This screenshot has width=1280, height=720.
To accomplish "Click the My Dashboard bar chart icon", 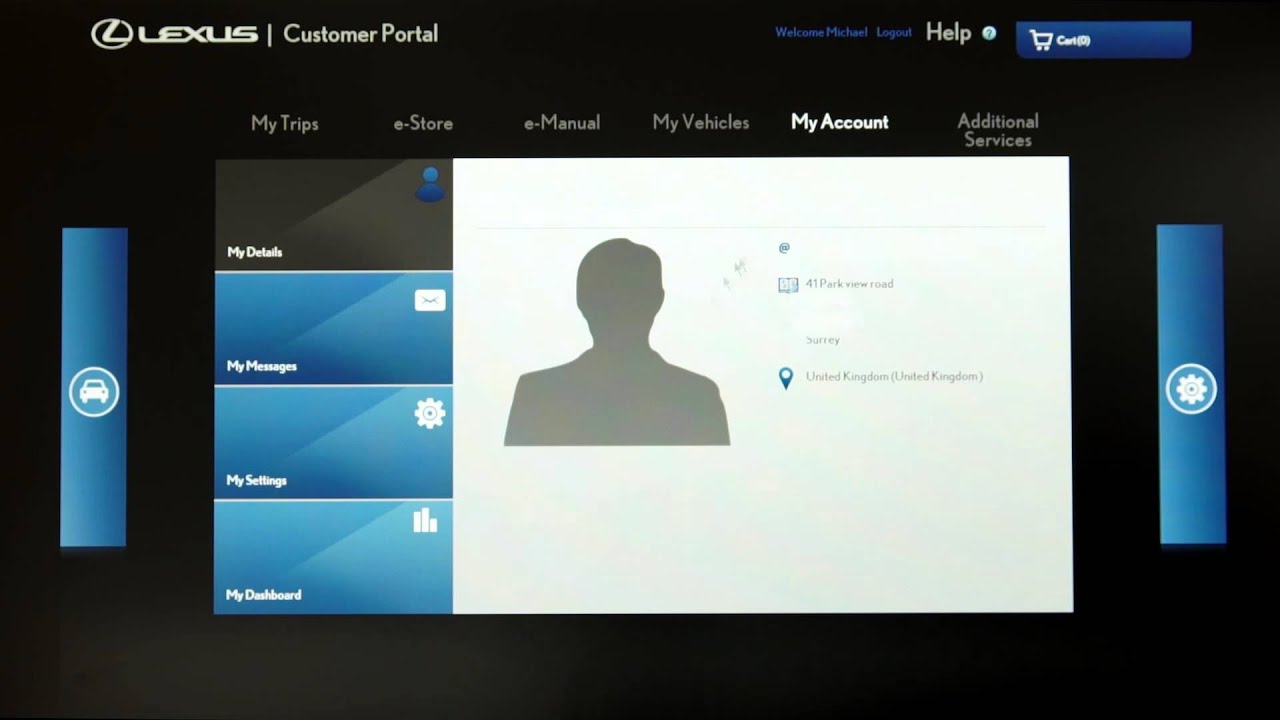I will [x=426, y=520].
